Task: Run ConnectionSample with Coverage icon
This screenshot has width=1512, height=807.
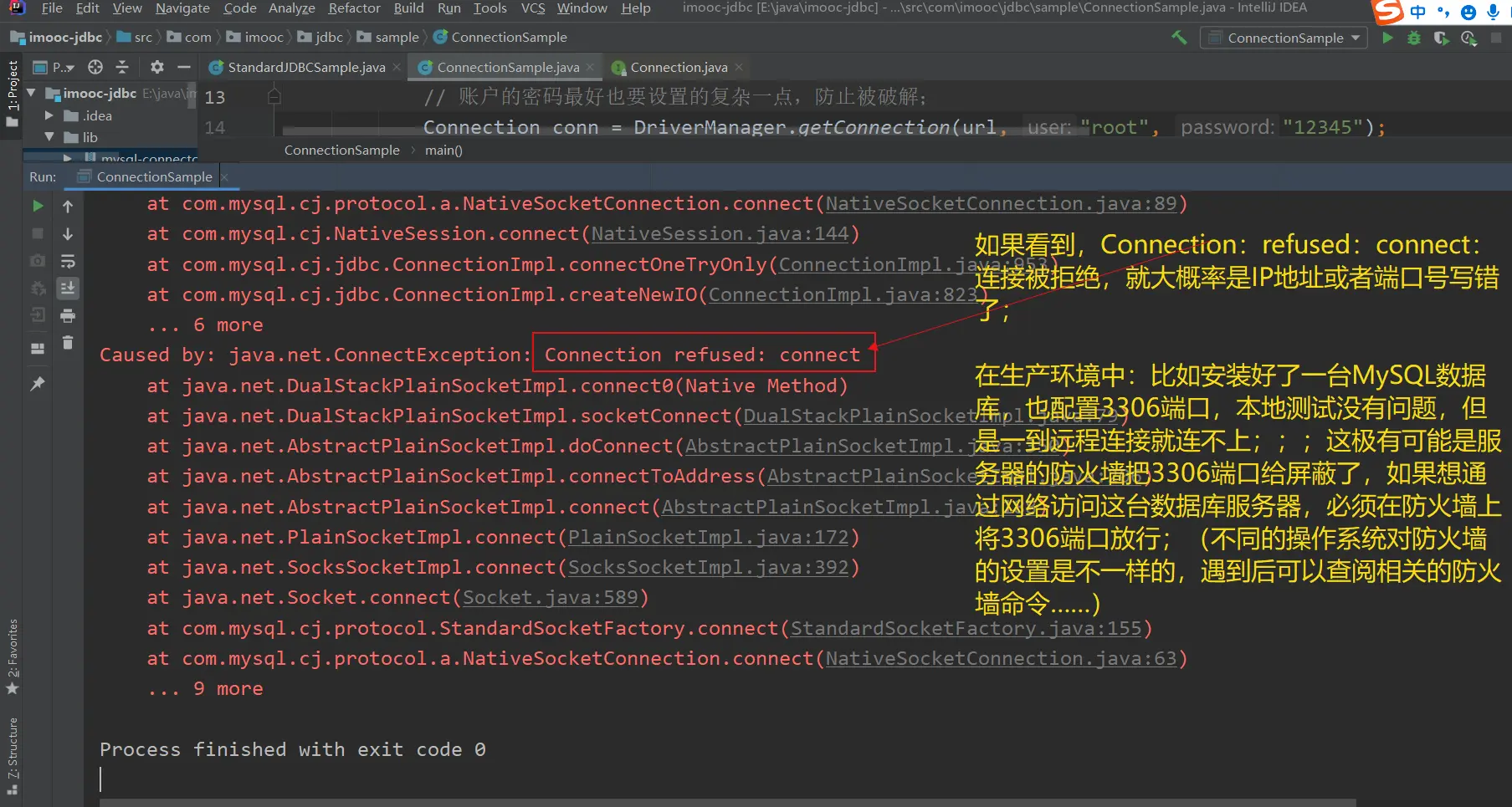Action: click(x=1441, y=38)
